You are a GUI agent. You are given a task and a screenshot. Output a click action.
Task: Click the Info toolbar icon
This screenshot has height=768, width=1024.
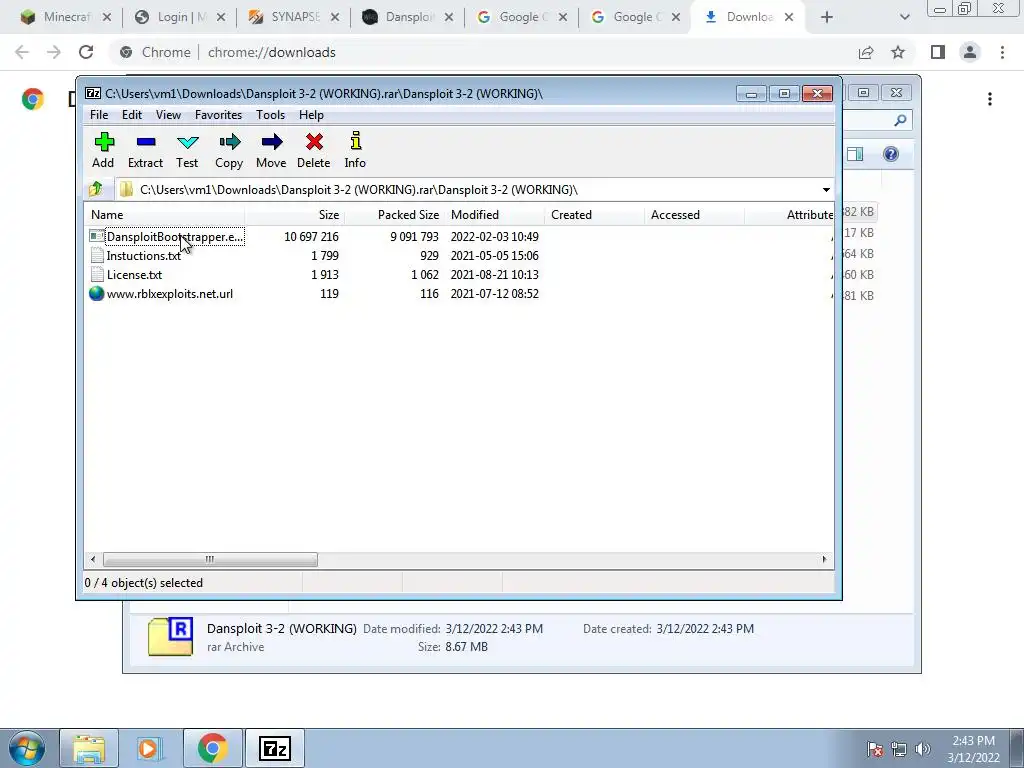click(355, 150)
